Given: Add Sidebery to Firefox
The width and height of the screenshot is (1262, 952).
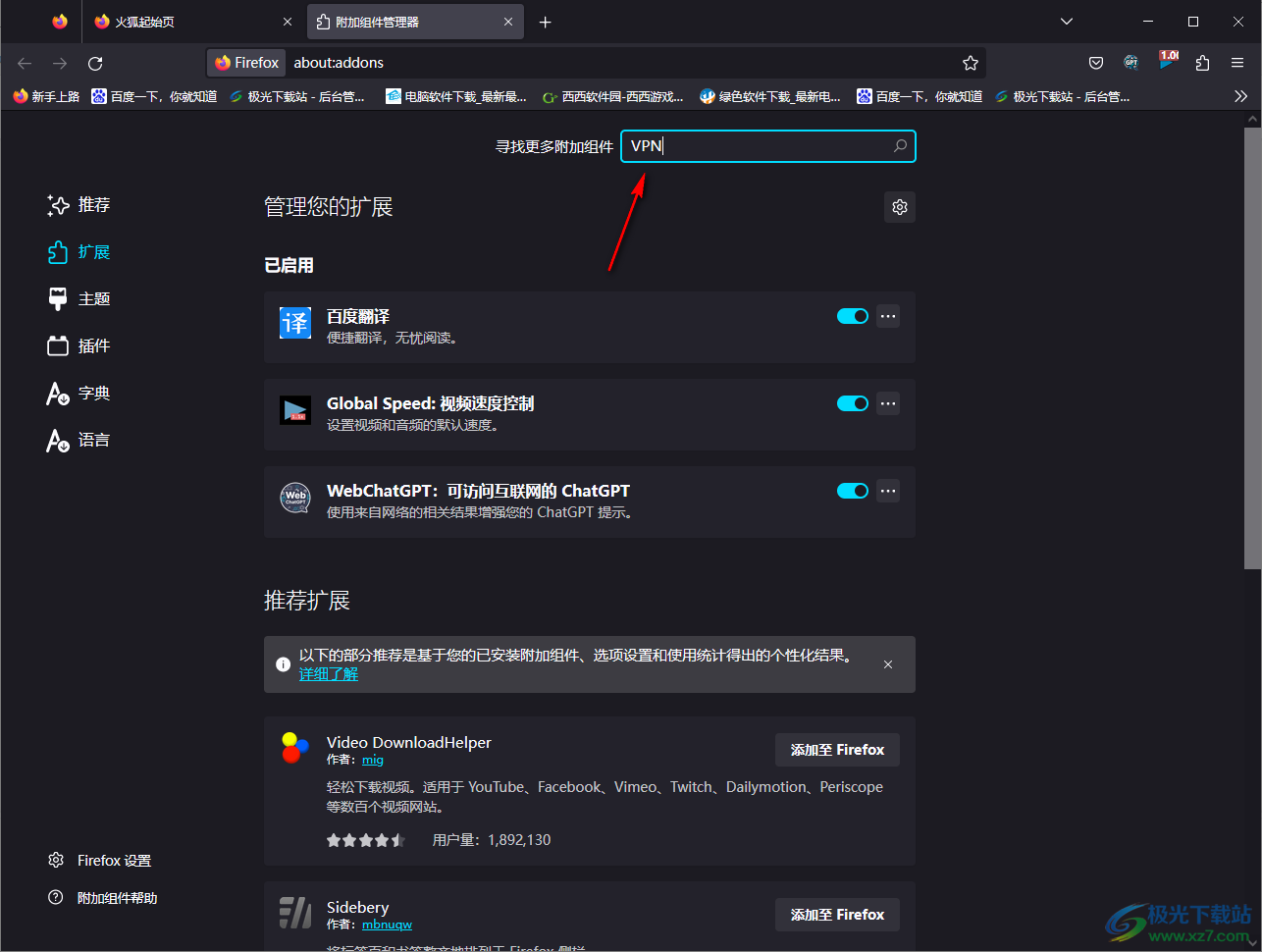Looking at the screenshot, I should tap(837, 915).
